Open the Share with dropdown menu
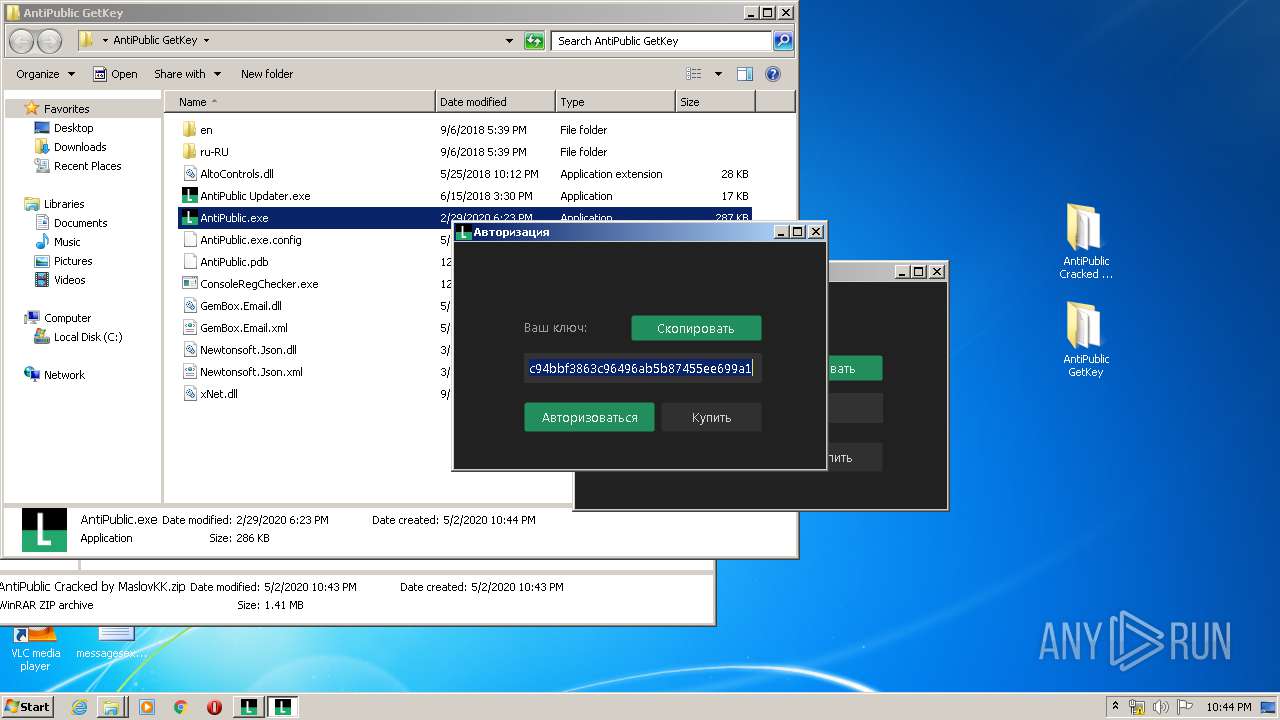This screenshot has height=720, width=1280. 187,74
